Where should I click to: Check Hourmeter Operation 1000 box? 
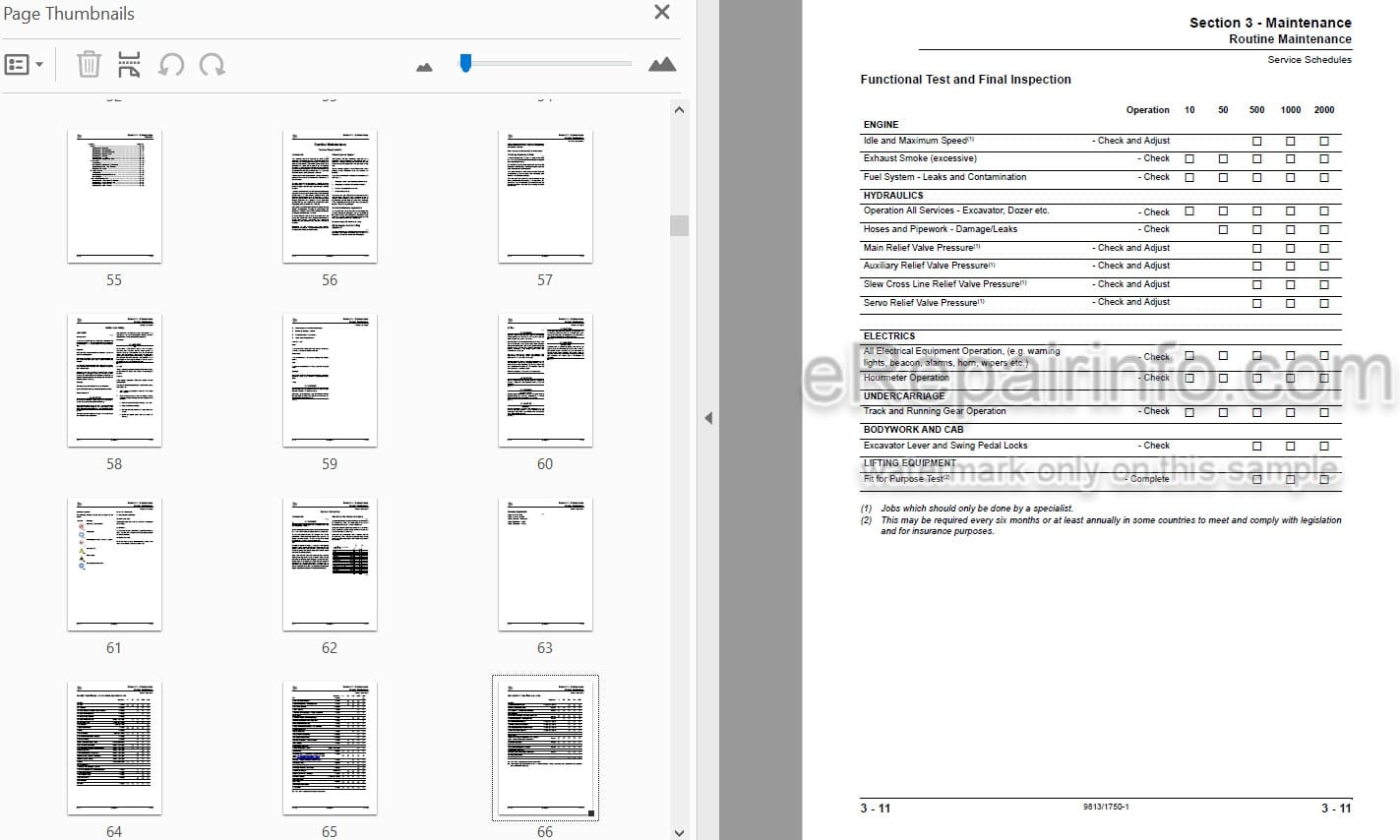point(1290,378)
